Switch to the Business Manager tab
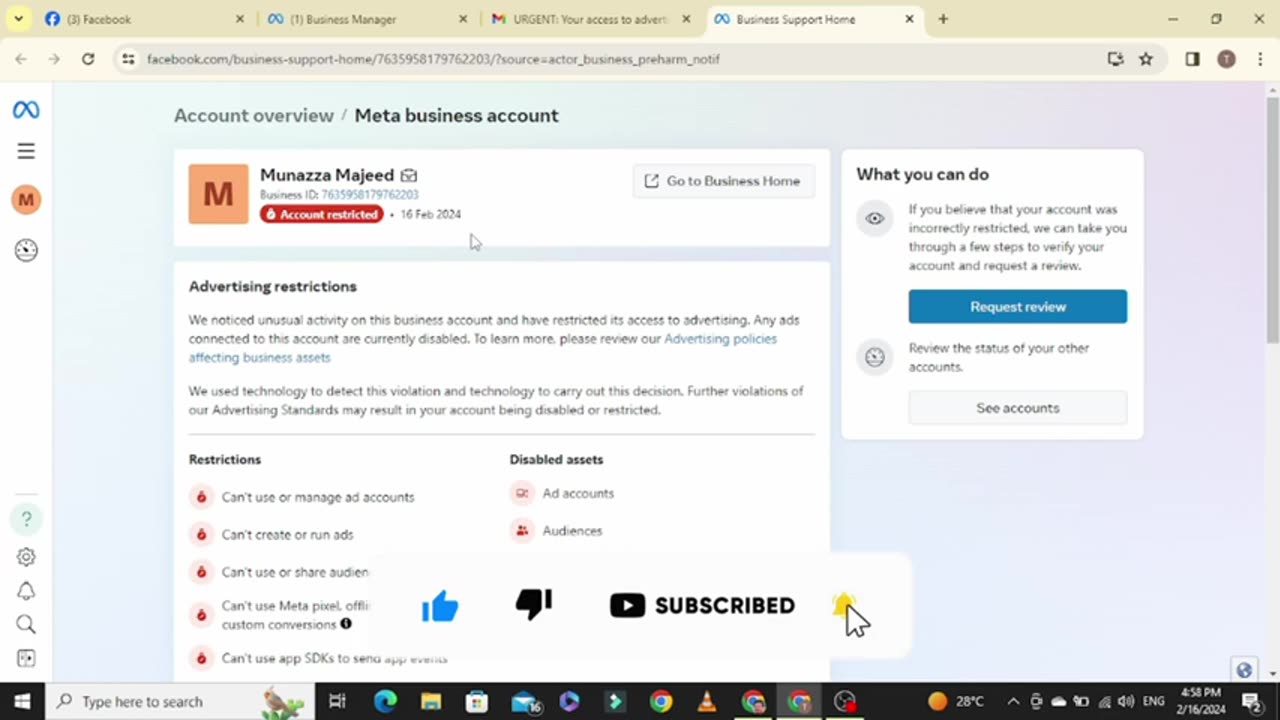The height and width of the screenshot is (720, 1280). 365,19
